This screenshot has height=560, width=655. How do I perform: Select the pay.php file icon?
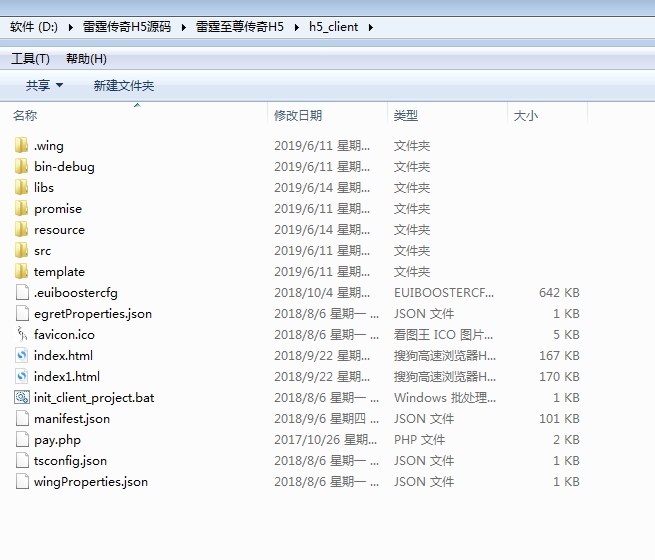[22, 440]
